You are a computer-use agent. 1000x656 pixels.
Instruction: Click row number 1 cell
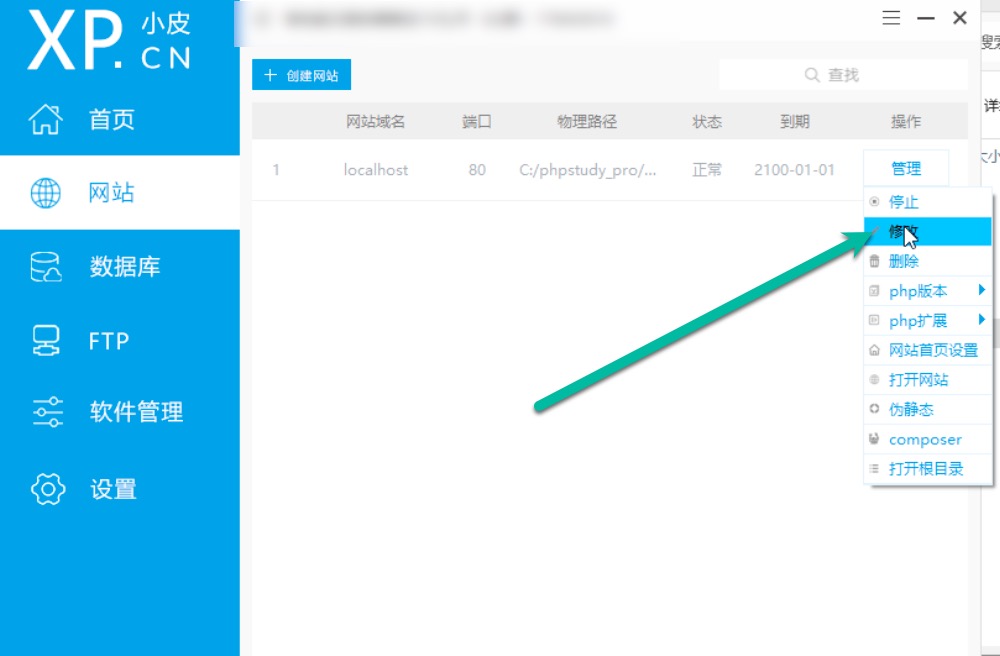276,170
